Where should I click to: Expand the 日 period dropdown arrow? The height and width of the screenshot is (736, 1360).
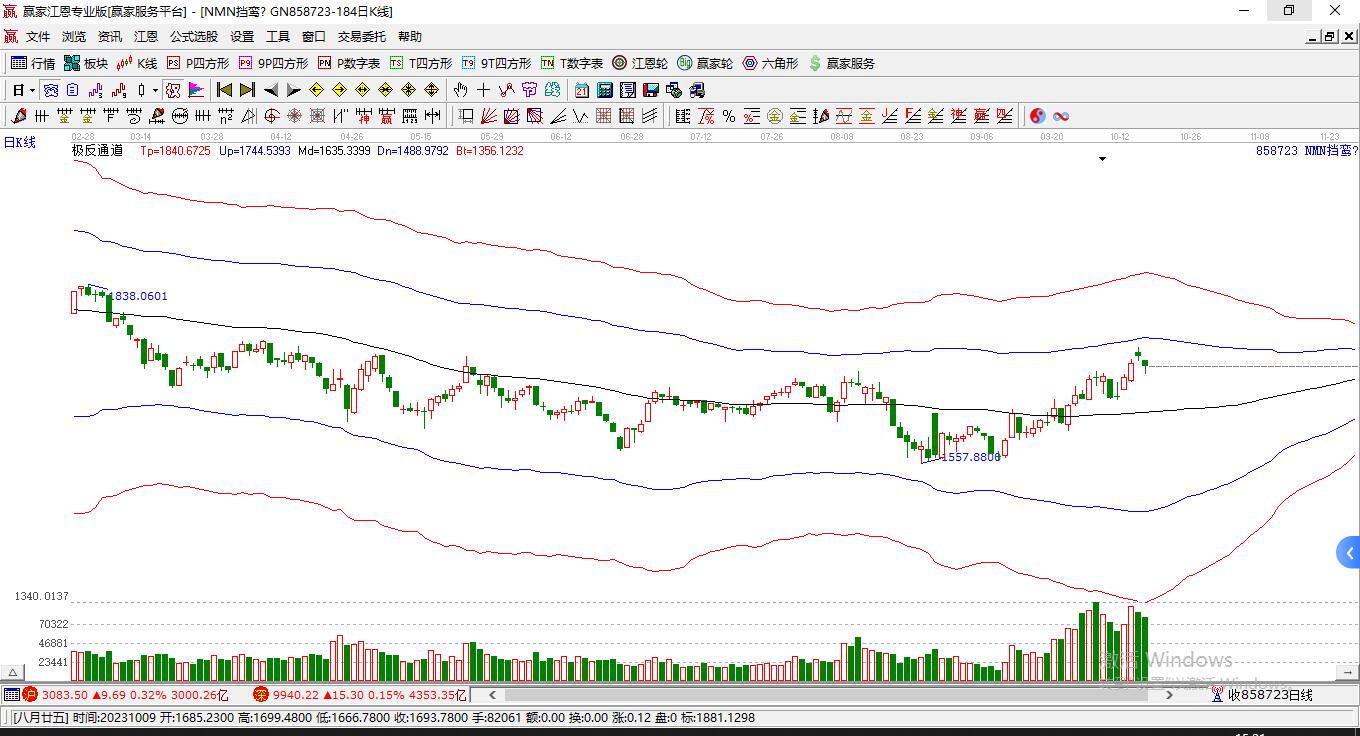[x=33, y=90]
